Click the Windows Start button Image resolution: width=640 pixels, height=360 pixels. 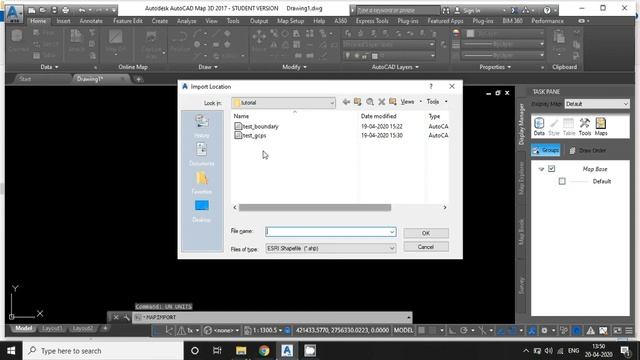11,351
